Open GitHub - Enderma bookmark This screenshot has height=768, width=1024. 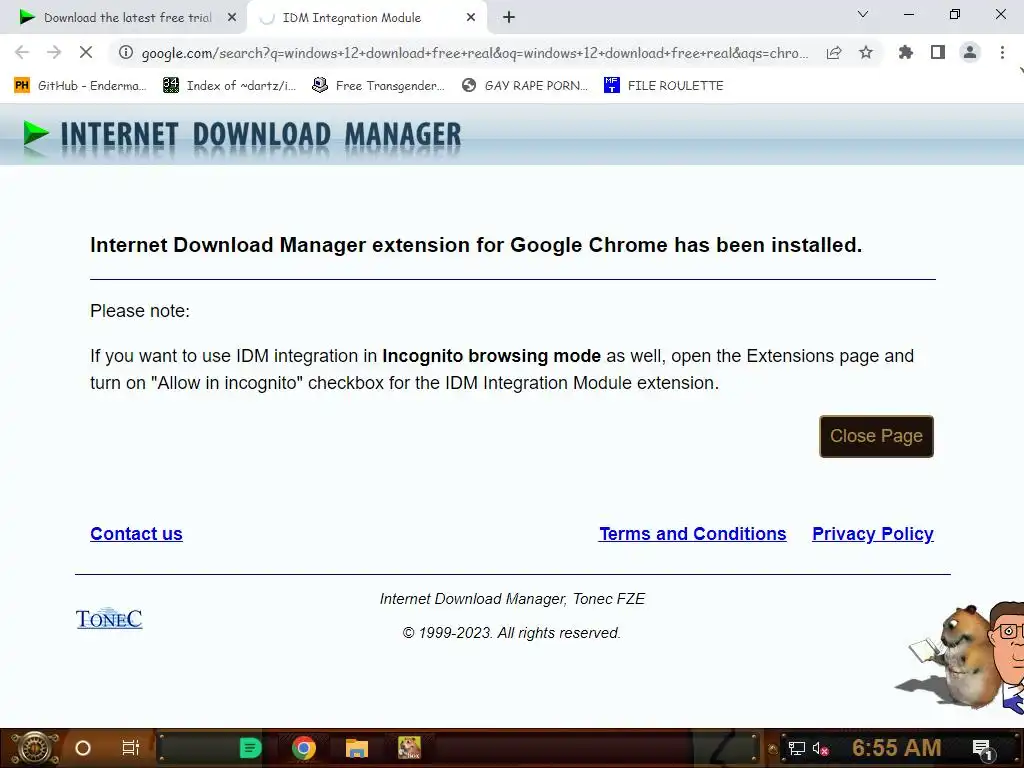coord(80,86)
